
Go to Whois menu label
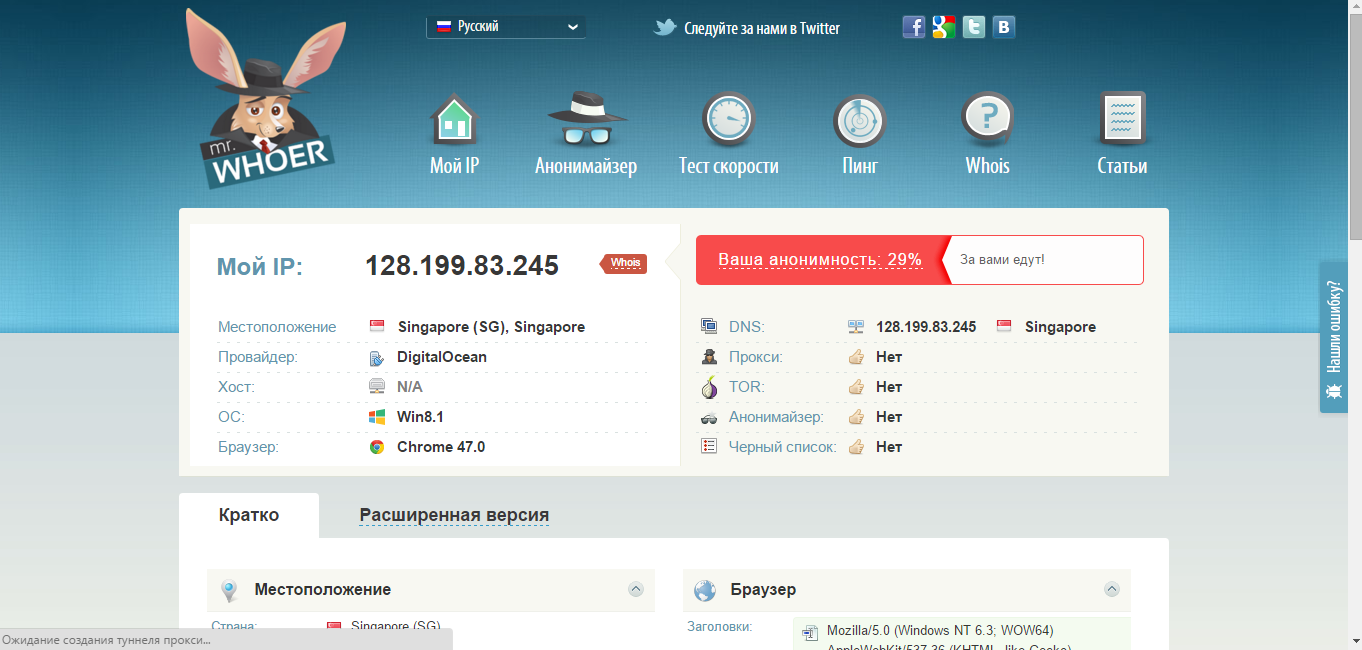coord(987,166)
